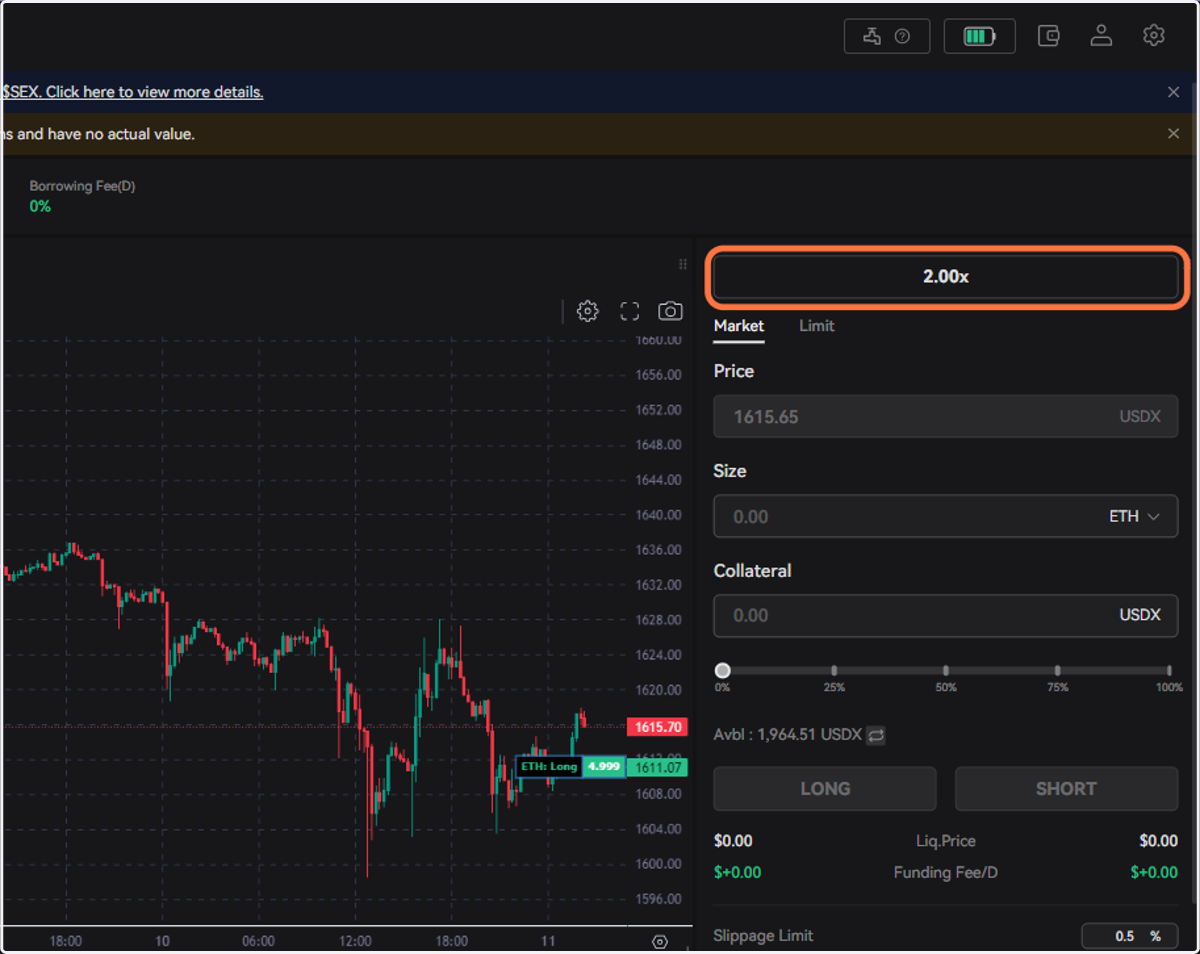This screenshot has width=1200, height=954.
Task: Click the Funding Fee/D label
Action: 946,873
